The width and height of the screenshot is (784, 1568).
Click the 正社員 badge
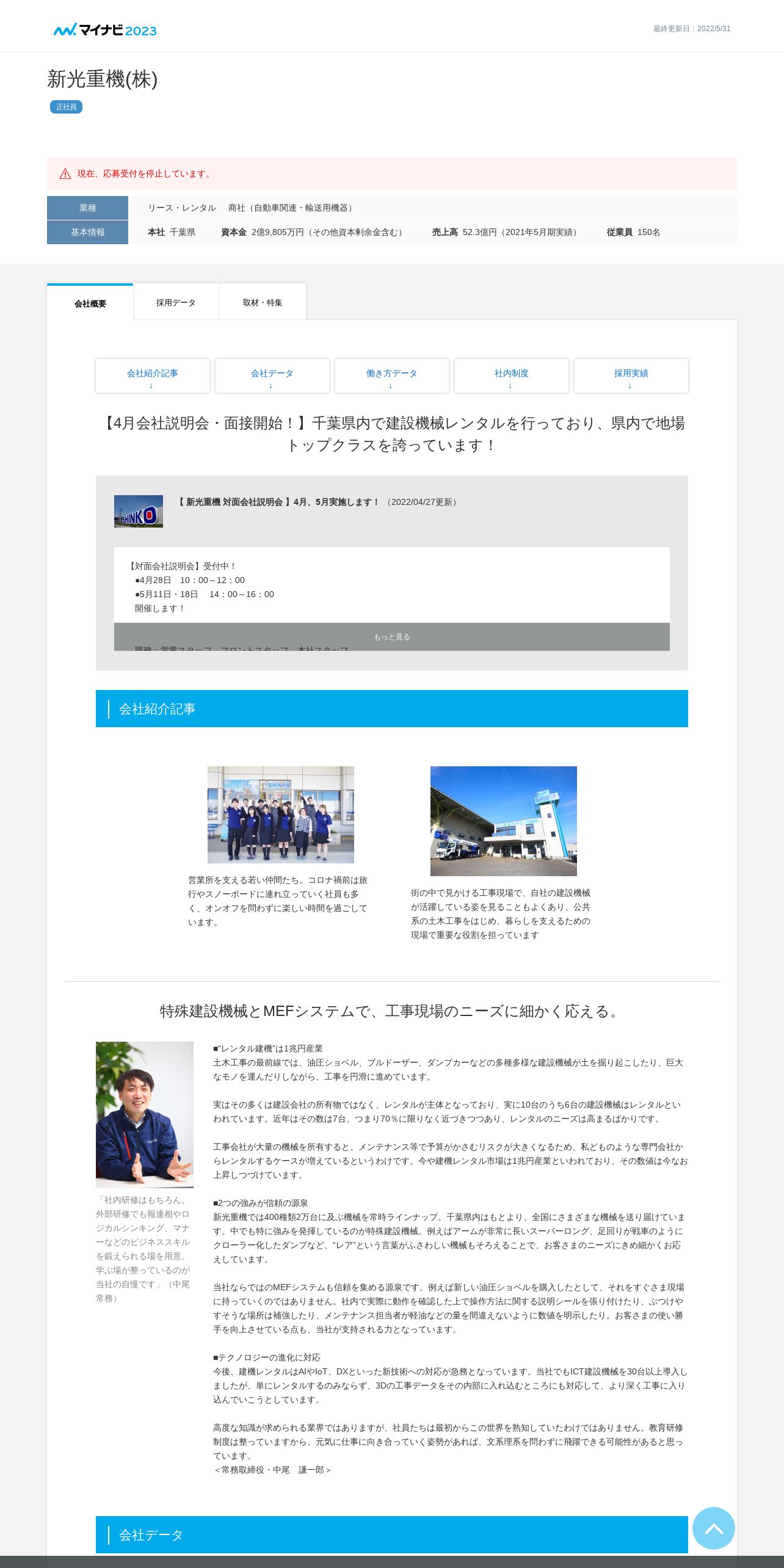tap(66, 107)
